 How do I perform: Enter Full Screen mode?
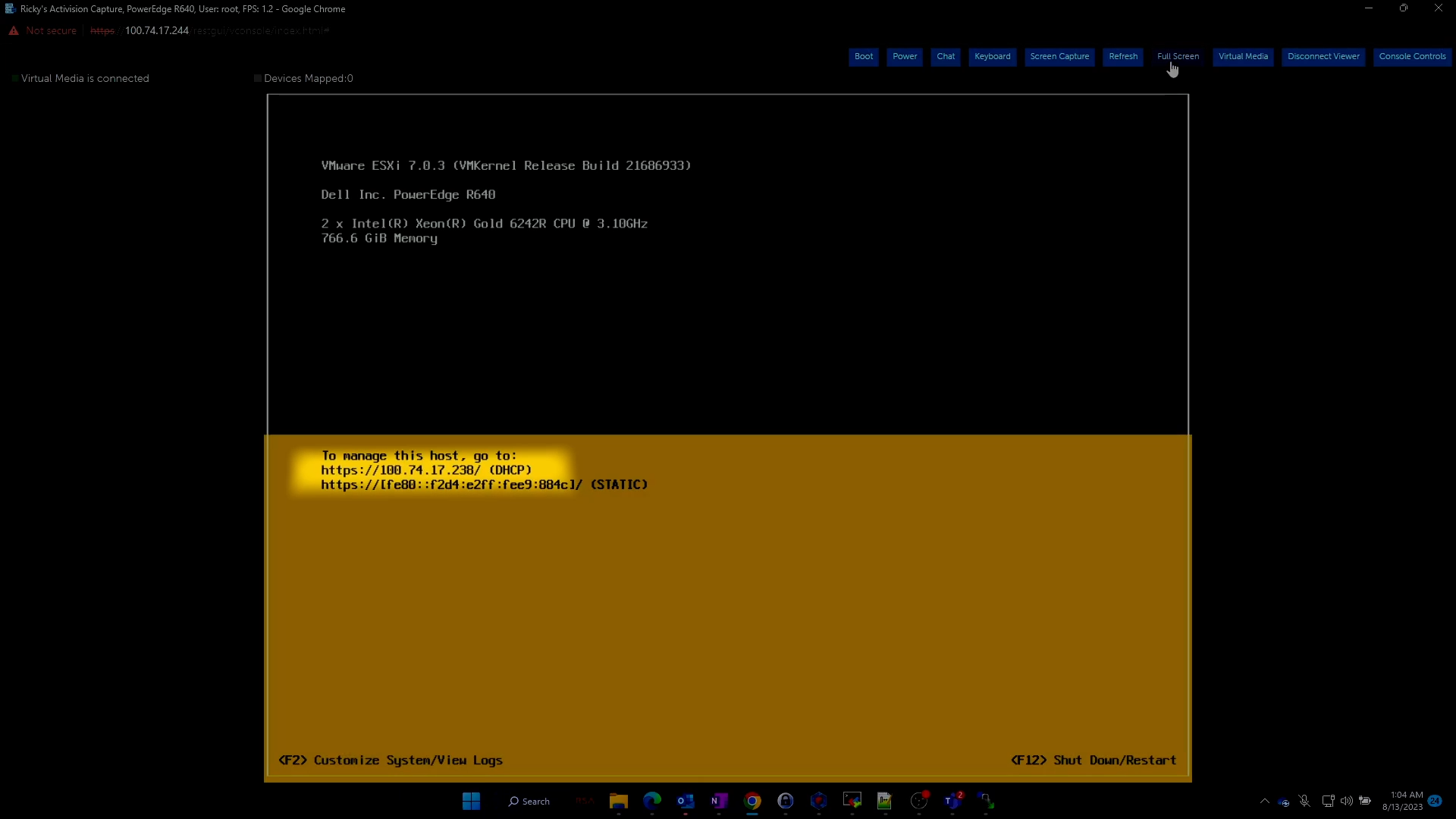(x=1177, y=56)
